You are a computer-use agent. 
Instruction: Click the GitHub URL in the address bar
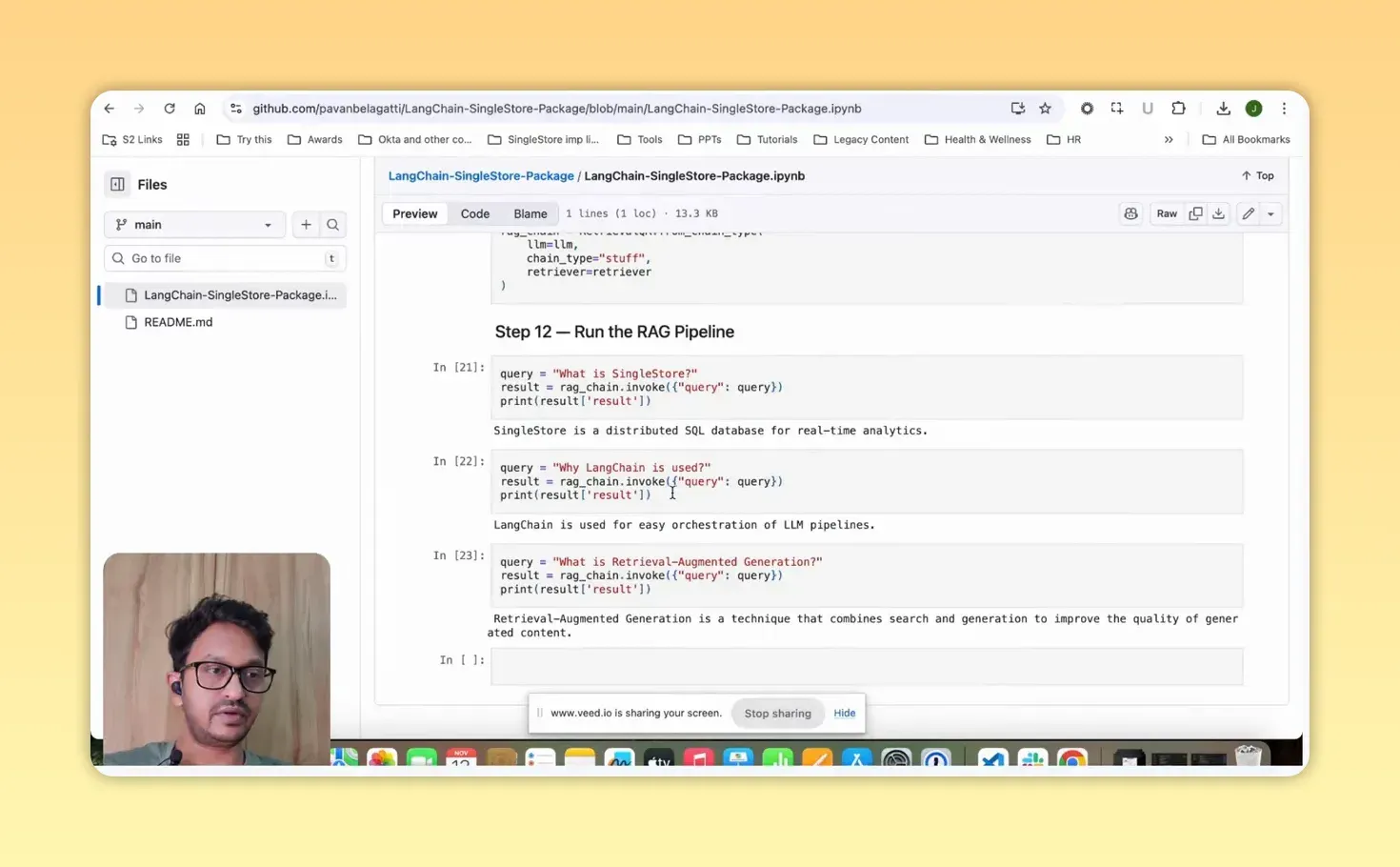[x=557, y=109]
